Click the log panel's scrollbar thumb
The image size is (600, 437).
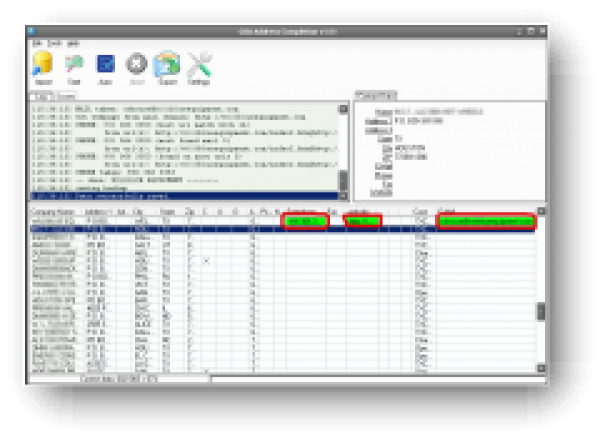click(x=344, y=180)
